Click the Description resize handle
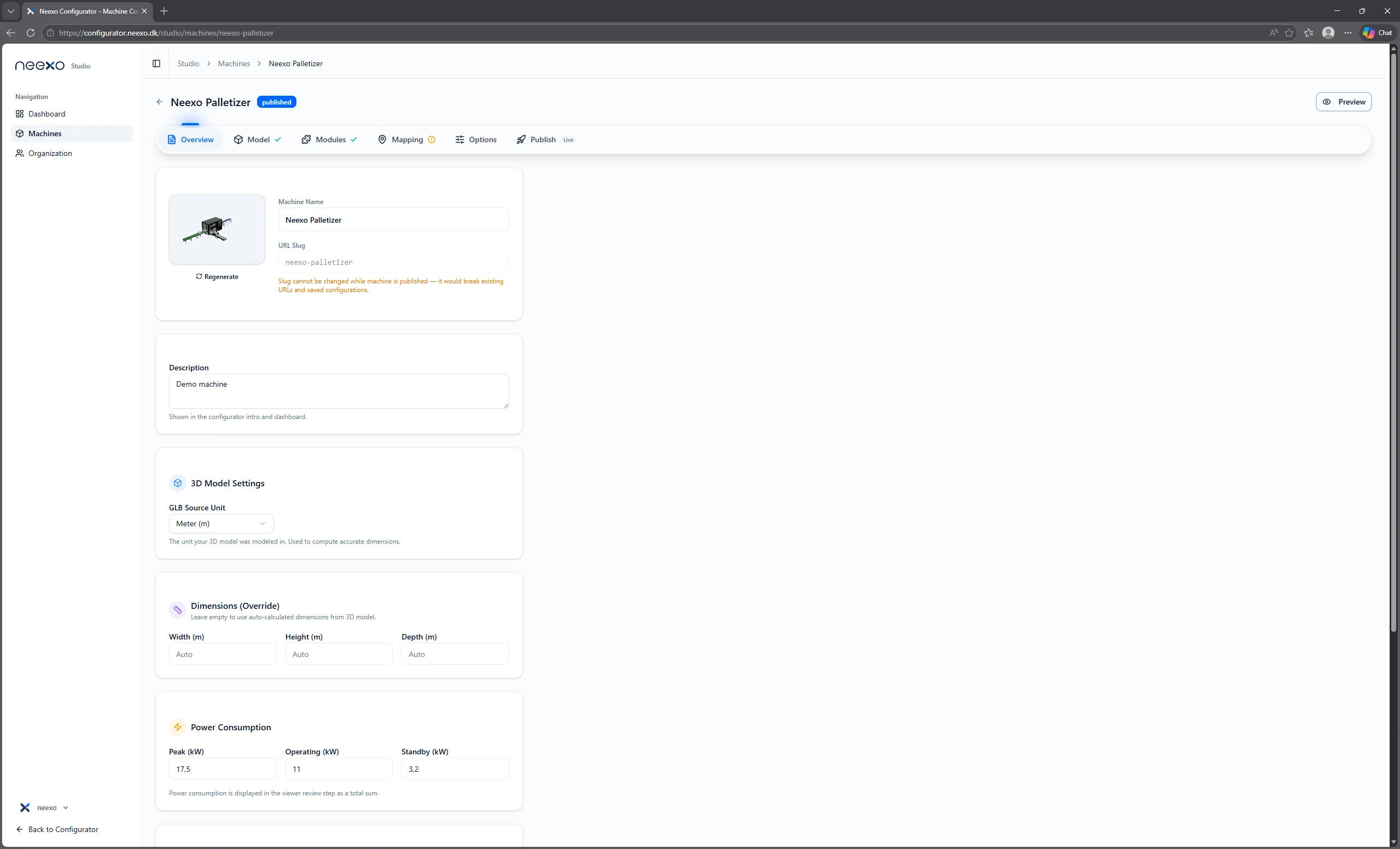Image resolution: width=1400 pixels, height=849 pixels. [x=506, y=405]
